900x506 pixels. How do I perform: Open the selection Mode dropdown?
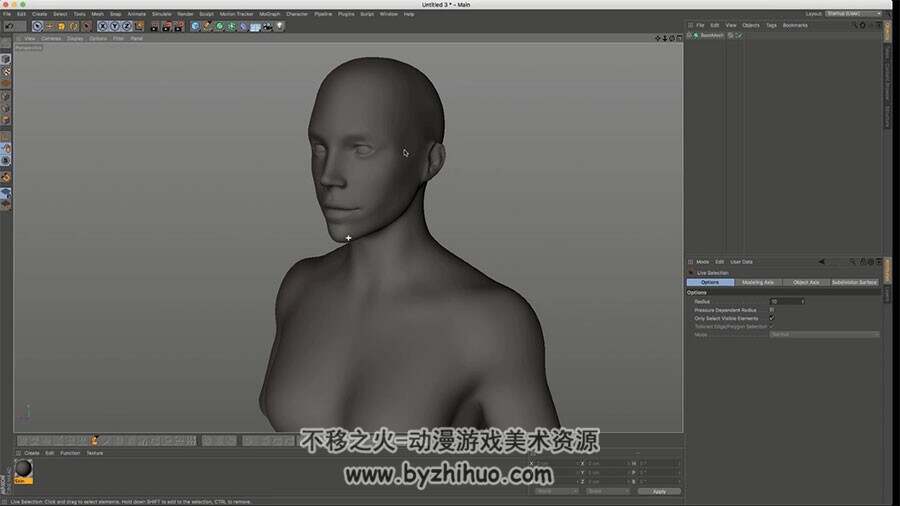pyautogui.click(x=824, y=334)
